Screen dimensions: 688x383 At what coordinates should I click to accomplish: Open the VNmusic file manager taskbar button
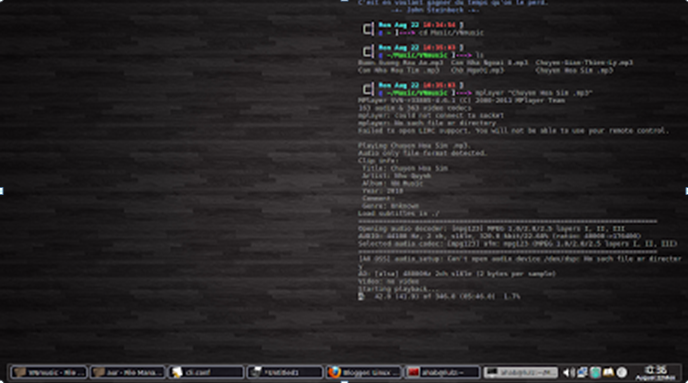pyautogui.click(x=48, y=372)
